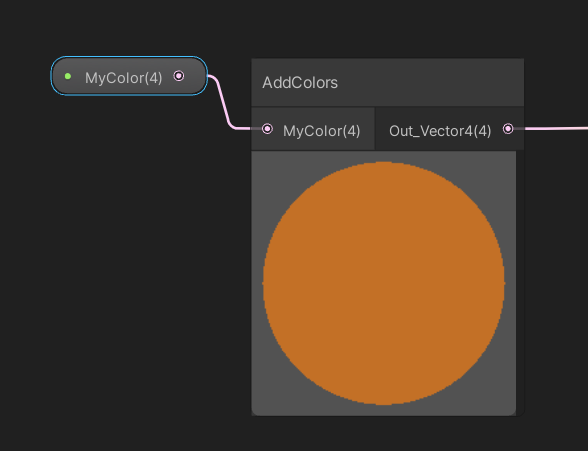
Task: Click the blue selection outline of the MyColor node
Action: point(129,57)
